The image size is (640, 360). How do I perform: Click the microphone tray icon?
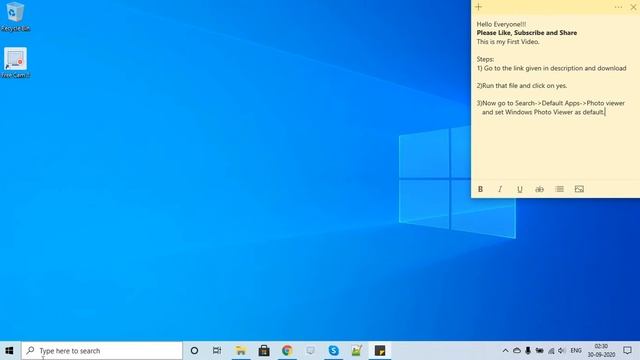point(528,351)
